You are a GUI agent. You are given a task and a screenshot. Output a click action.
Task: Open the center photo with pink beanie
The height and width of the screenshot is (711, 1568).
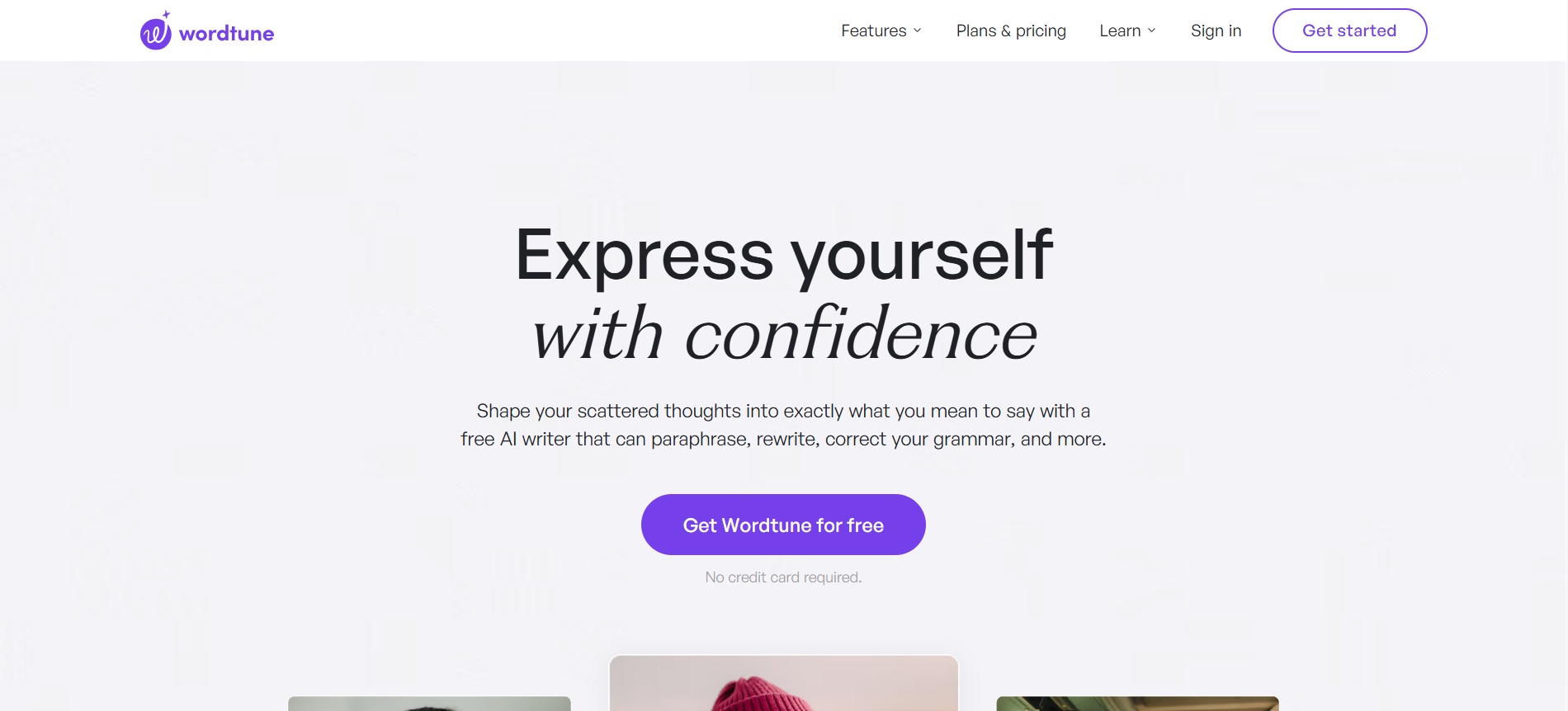tap(783, 683)
